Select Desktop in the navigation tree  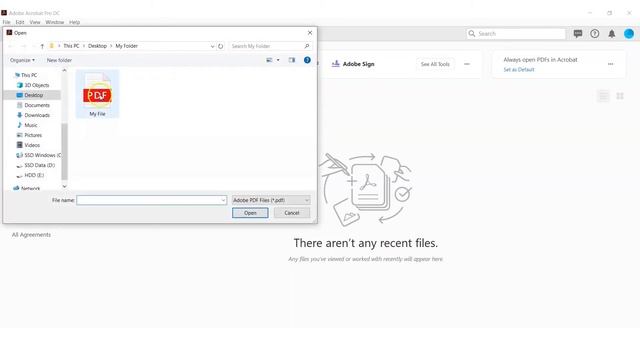tap(33, 95)
